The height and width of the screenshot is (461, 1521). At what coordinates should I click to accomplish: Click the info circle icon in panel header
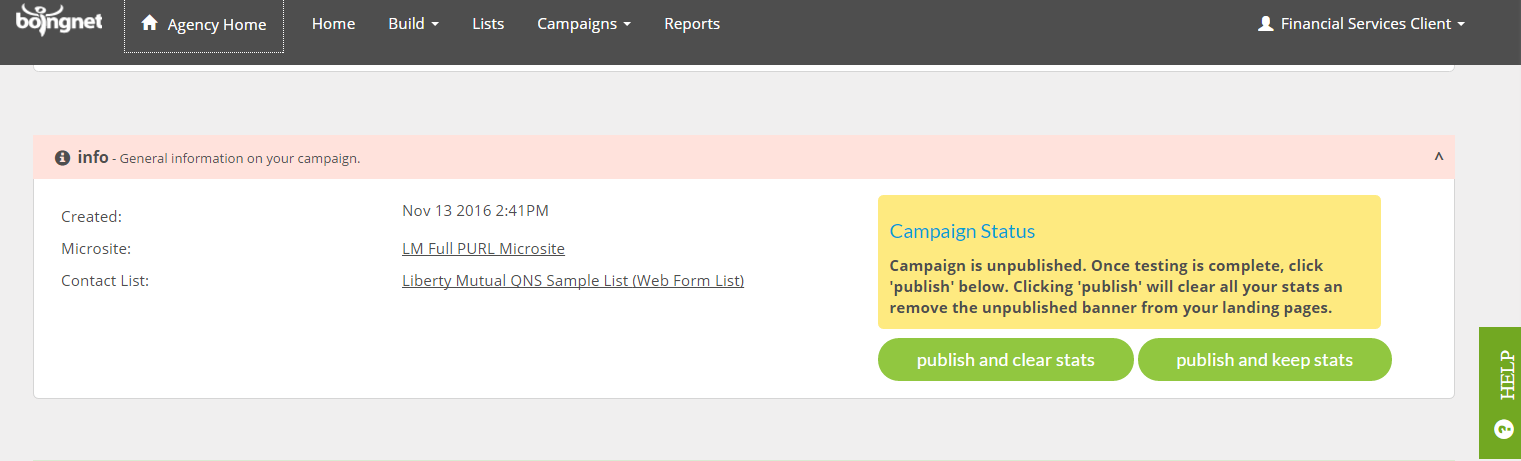click(x=63, y=158)
